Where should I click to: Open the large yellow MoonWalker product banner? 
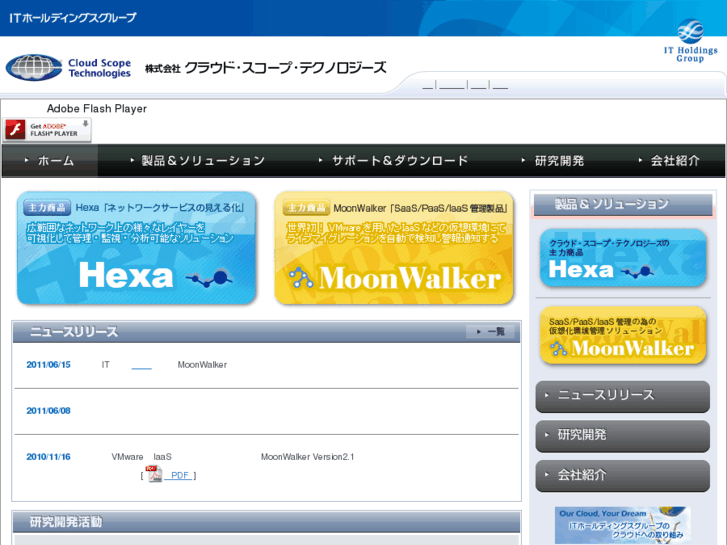(x=394, y=248)
